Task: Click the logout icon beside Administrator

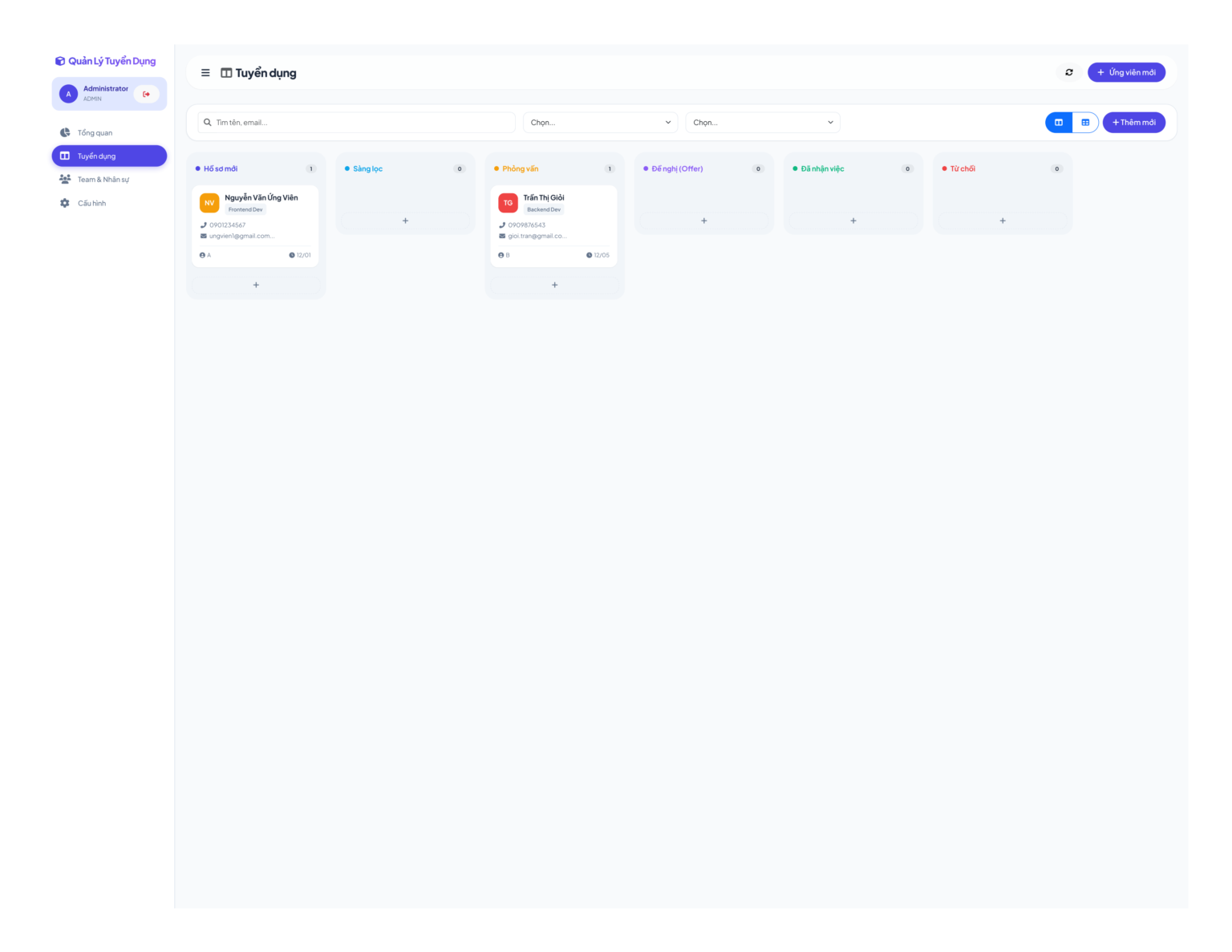Action: (146, 94)
